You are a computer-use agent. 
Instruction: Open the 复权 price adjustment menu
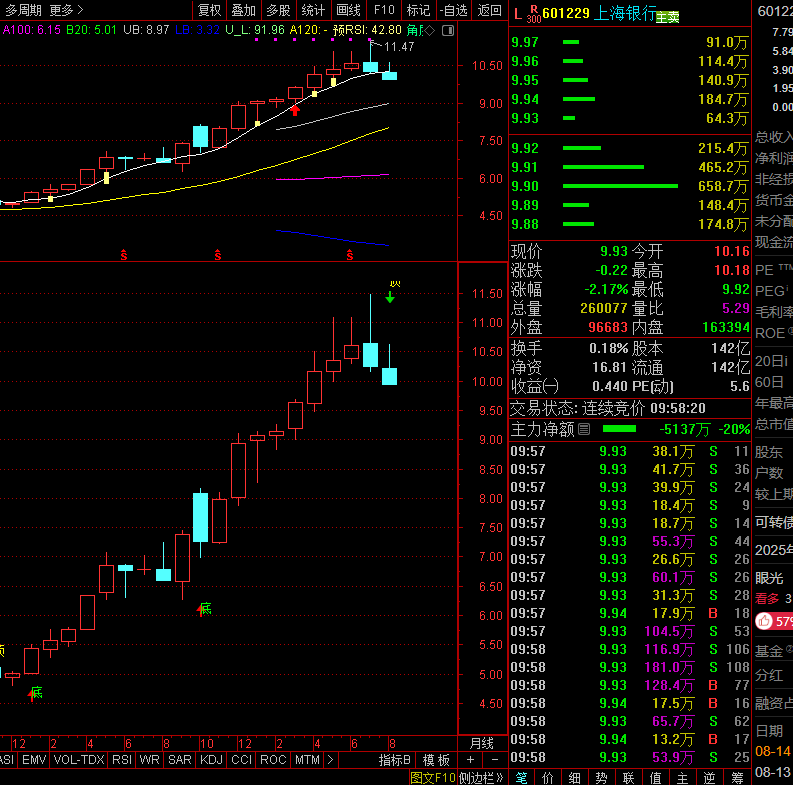click(209, 10)
